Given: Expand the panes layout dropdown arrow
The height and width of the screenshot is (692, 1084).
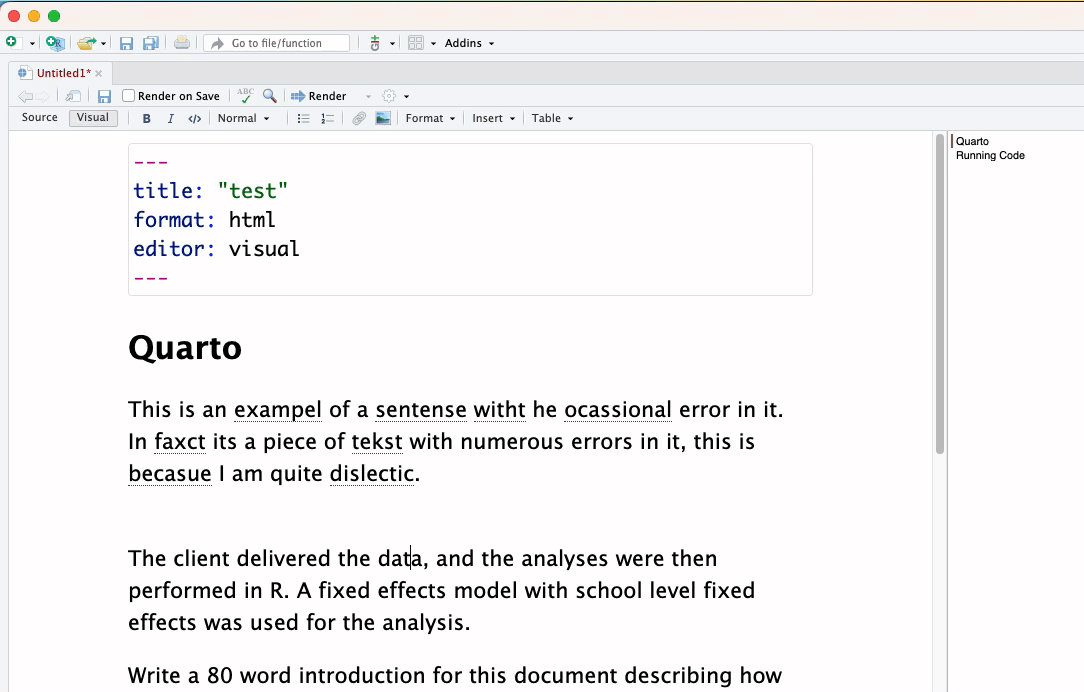Looking at the screenshot, I should (x=433, y=44).
